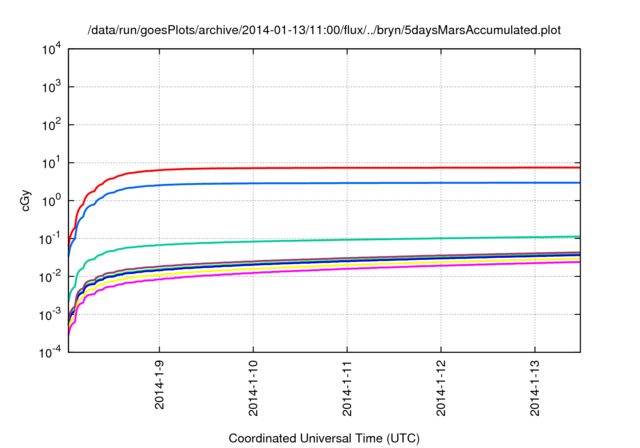Click the plot title file path text
This screenshot has width=640, height=448.
[324, 30]
